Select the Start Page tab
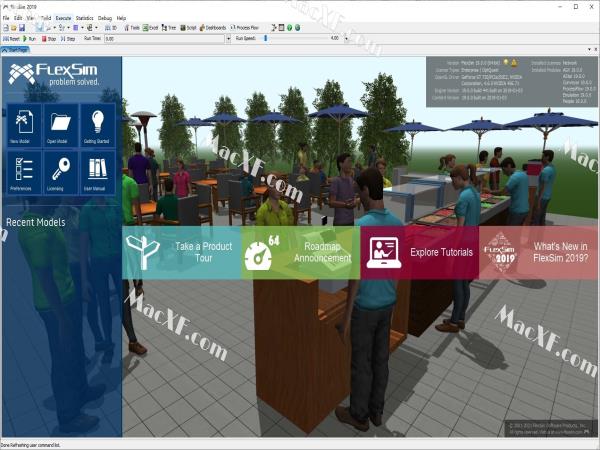 (15, 50)
